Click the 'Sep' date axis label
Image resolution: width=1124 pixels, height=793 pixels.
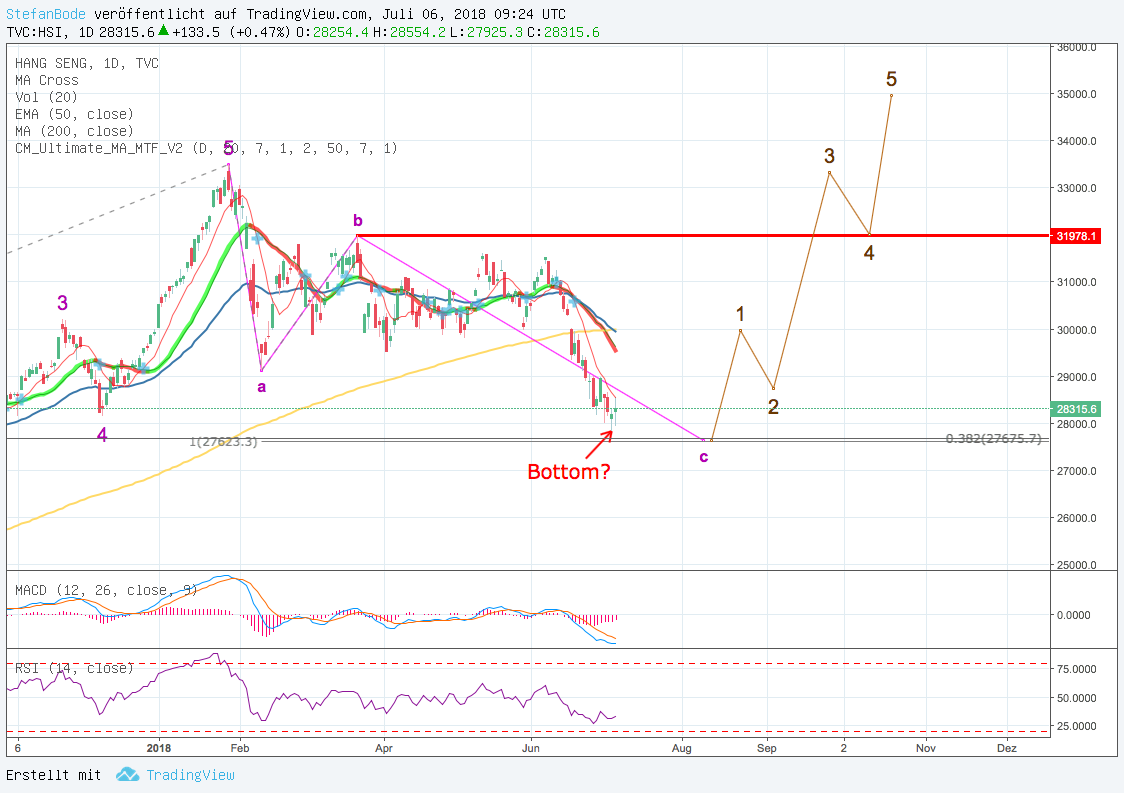coord(766,748)
